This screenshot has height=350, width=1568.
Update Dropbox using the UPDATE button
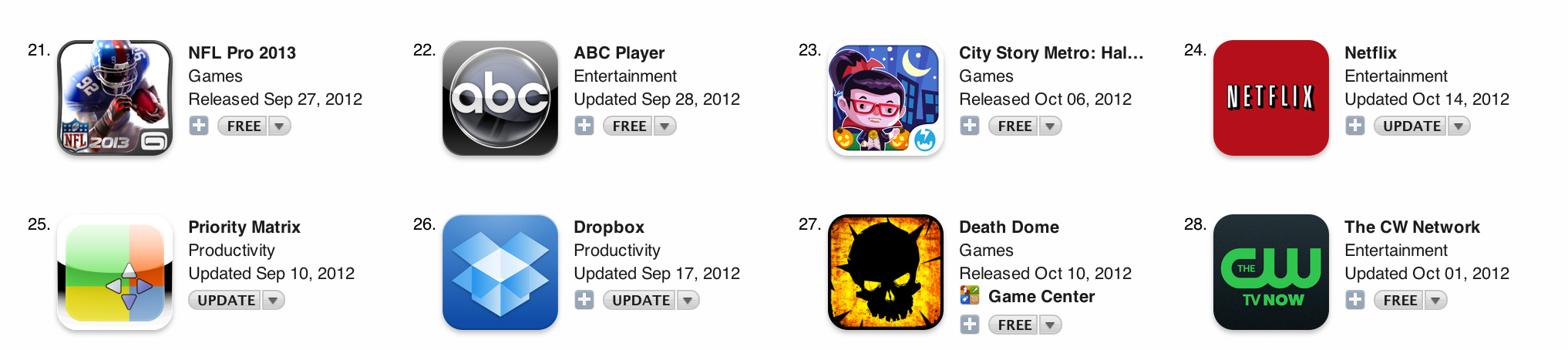641,300
